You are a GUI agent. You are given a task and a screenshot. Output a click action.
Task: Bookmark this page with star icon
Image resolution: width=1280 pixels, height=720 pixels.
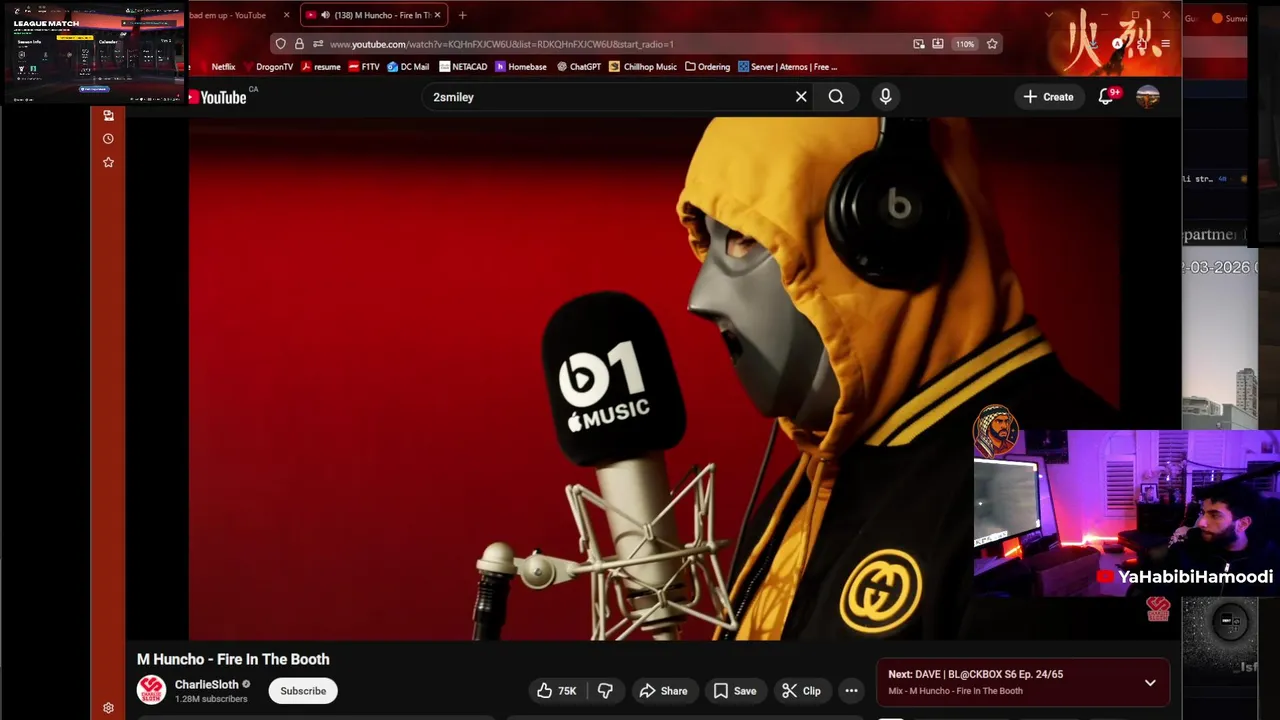point(992,44)
